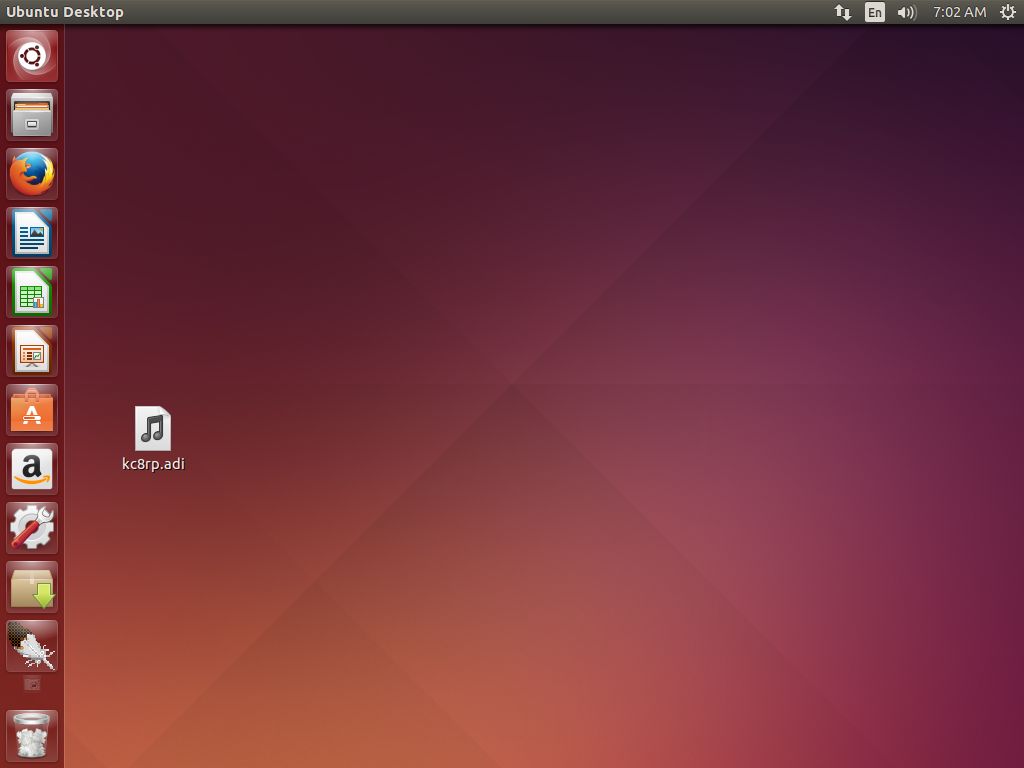Launch LibreOffice Impress presentation
1024x768 pixels.
32,351
